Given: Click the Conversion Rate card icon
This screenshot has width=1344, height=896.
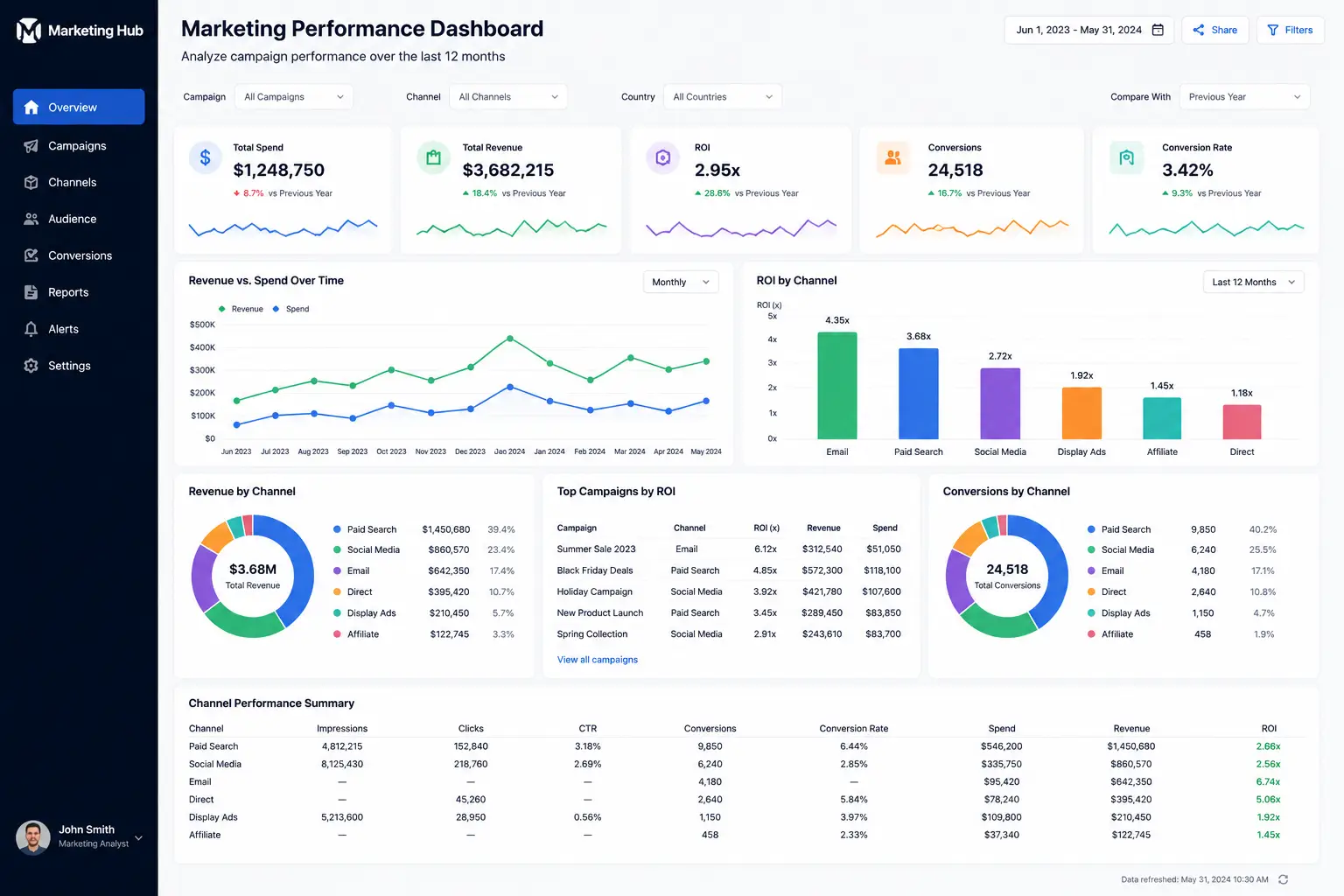Looking at the screenshot, I should tap(1126, 157).
